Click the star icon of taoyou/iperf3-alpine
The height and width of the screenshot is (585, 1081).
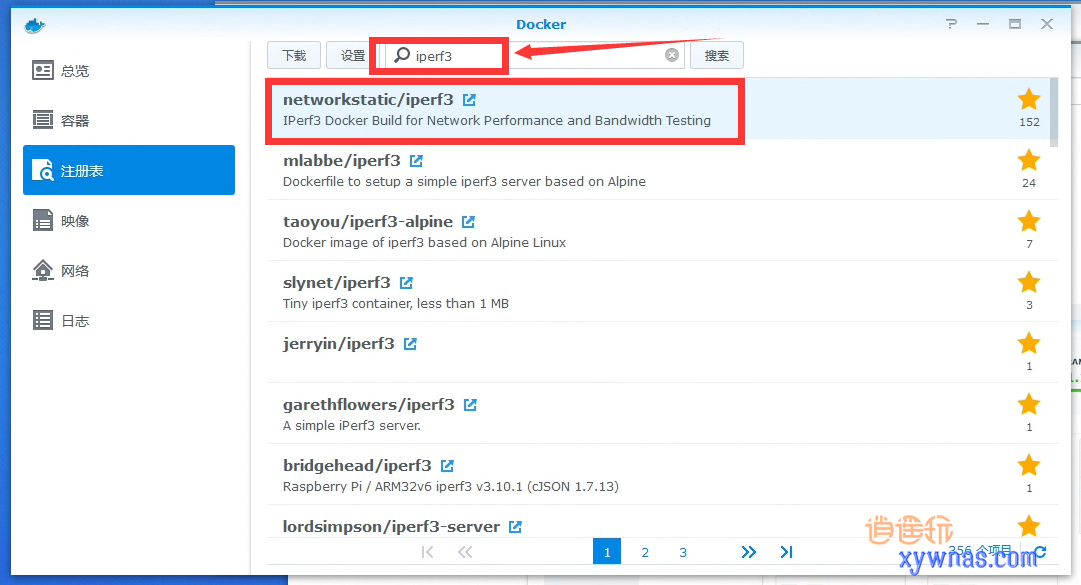click(1029, 221)
